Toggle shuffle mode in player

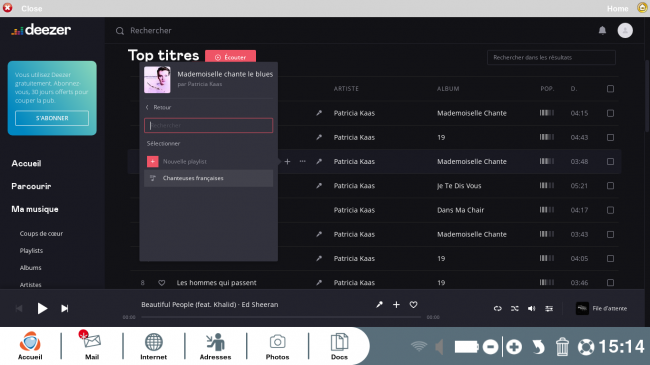point(514,308)
